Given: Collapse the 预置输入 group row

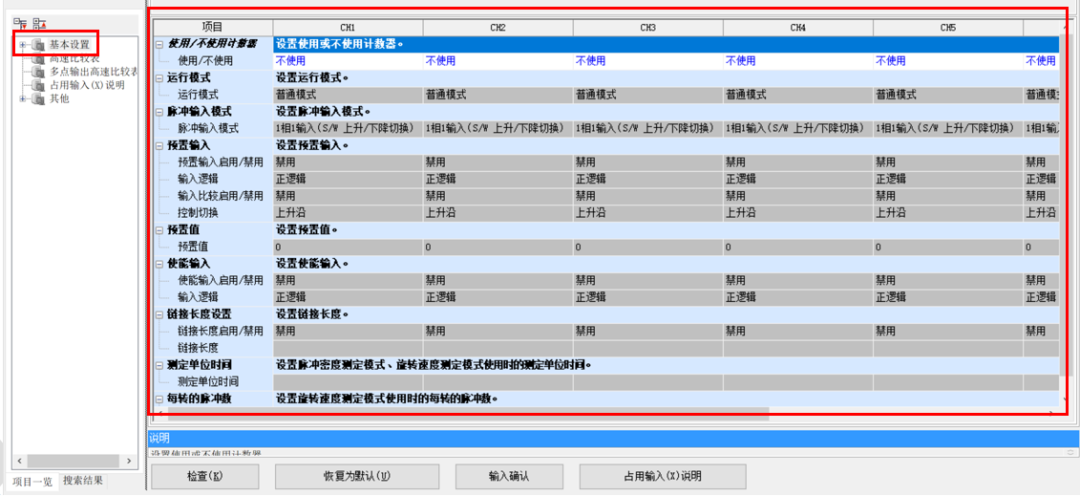Looking at the screenshot, I should point(160,145).
